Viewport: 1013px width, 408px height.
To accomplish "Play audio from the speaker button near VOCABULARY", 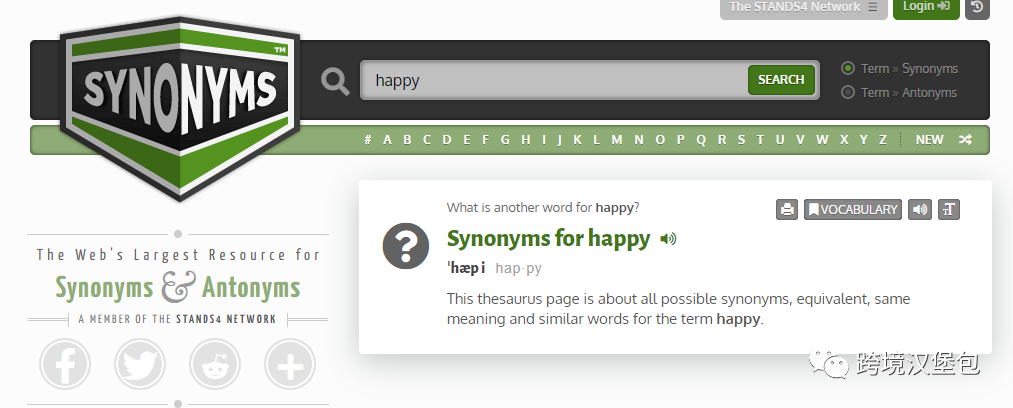I will [920, 209].
